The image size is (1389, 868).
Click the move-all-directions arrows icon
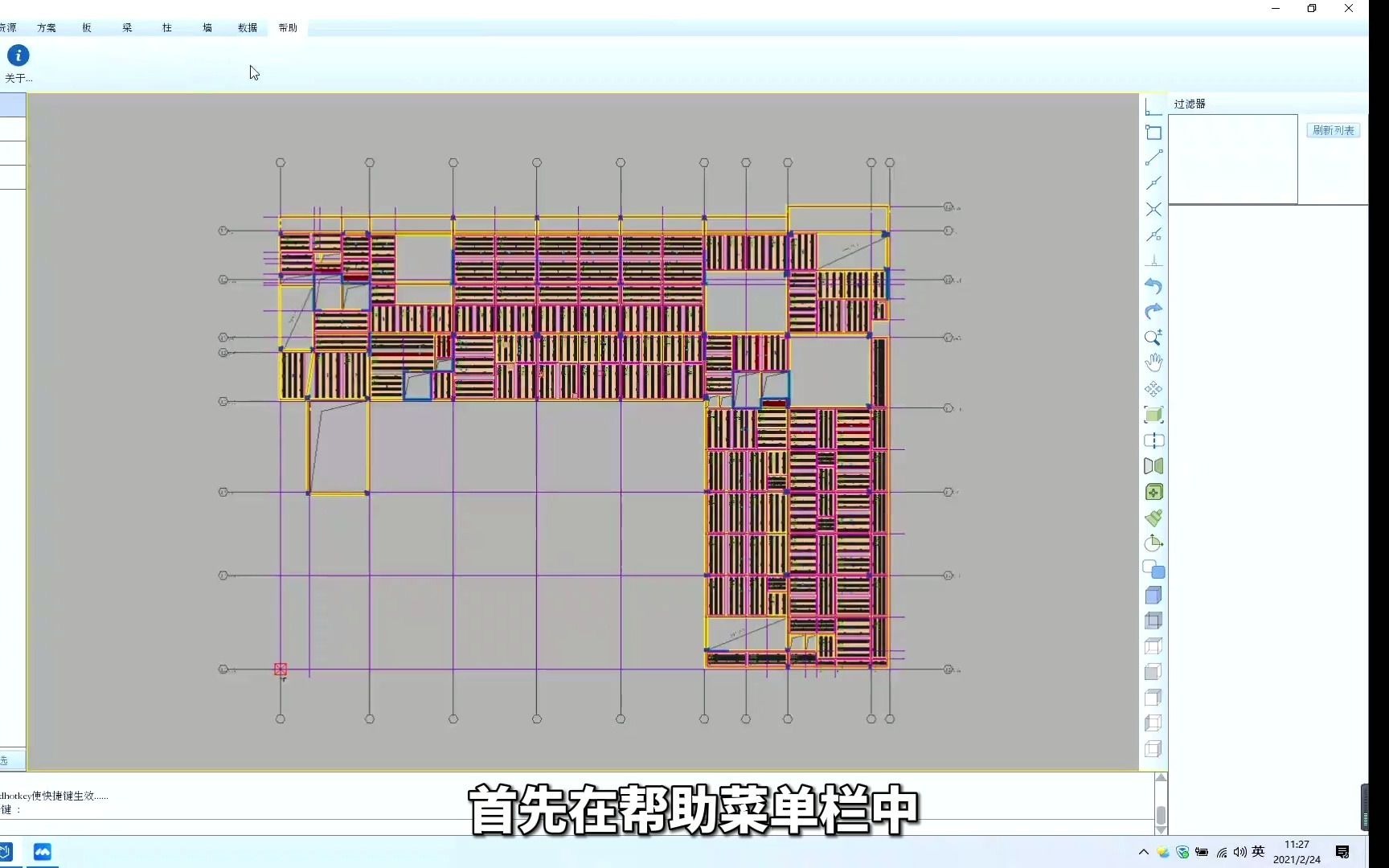point(1153,389)
